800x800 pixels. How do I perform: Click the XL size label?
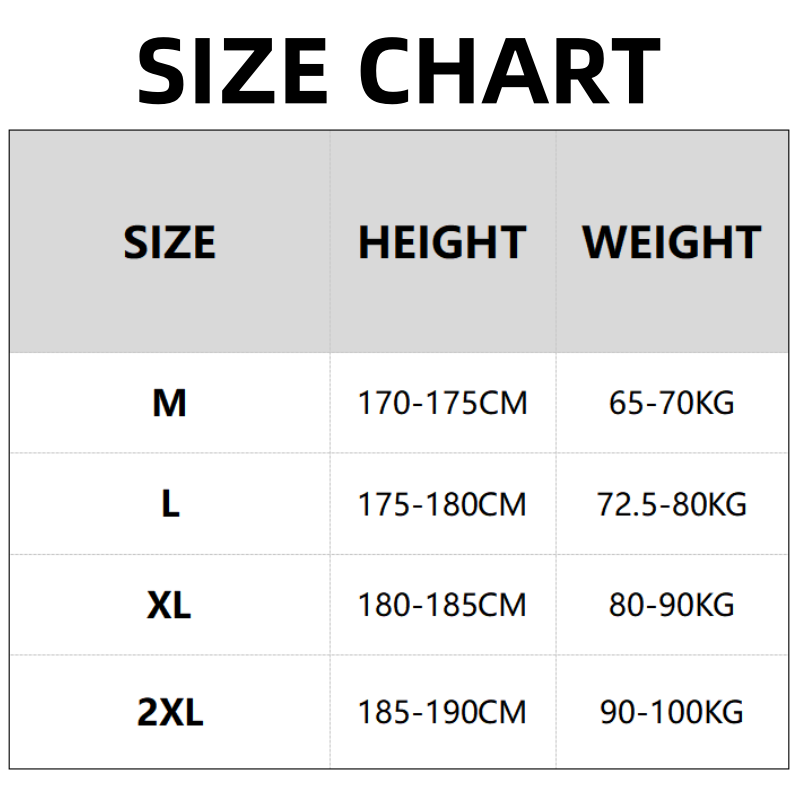(169, 605)
